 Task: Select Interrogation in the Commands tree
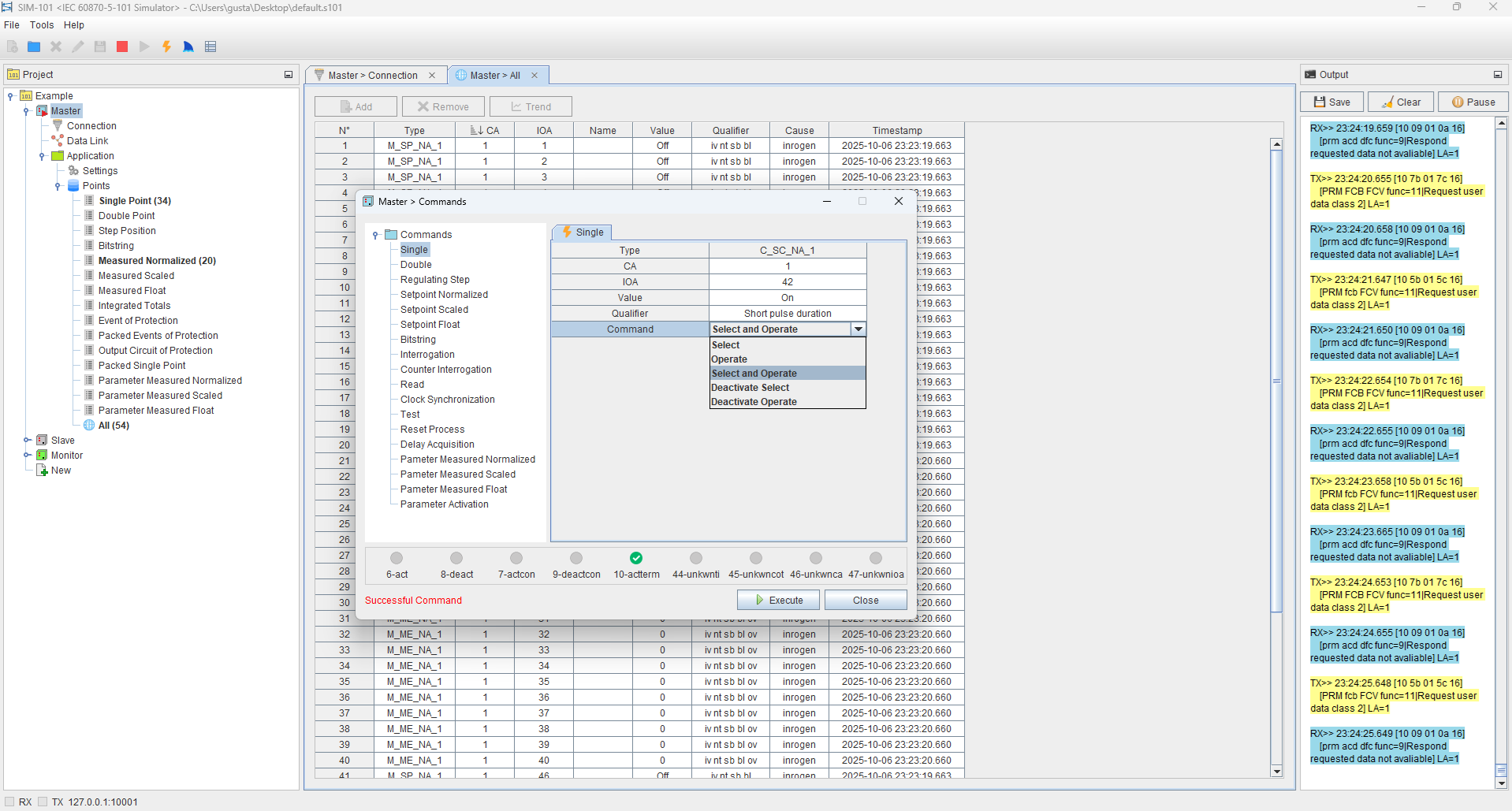[427, 355]
